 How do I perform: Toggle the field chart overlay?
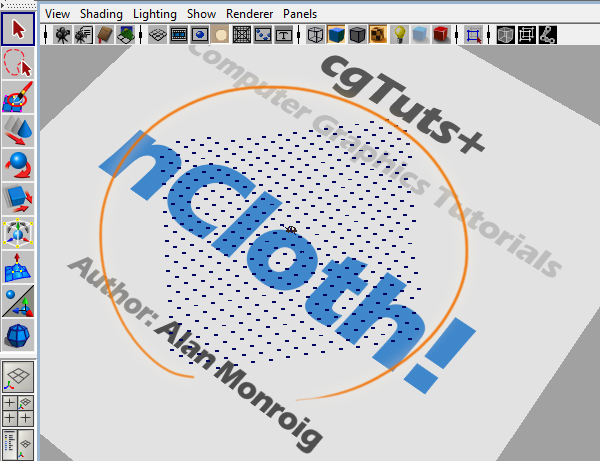pyautogui.click(x=242, y=35)
